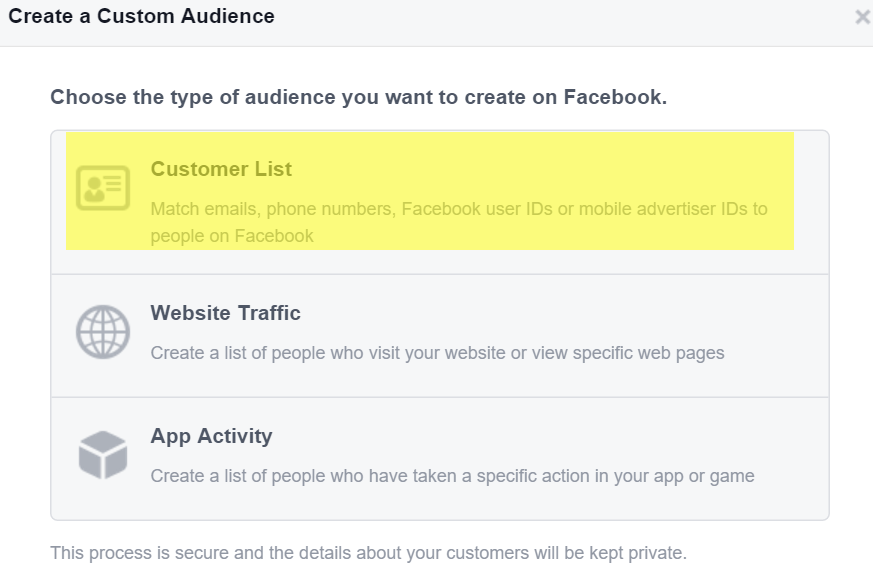Viewport: 873px width, 588px height.
Task: Pick the App Activity heading
Action: coord(212,437)
